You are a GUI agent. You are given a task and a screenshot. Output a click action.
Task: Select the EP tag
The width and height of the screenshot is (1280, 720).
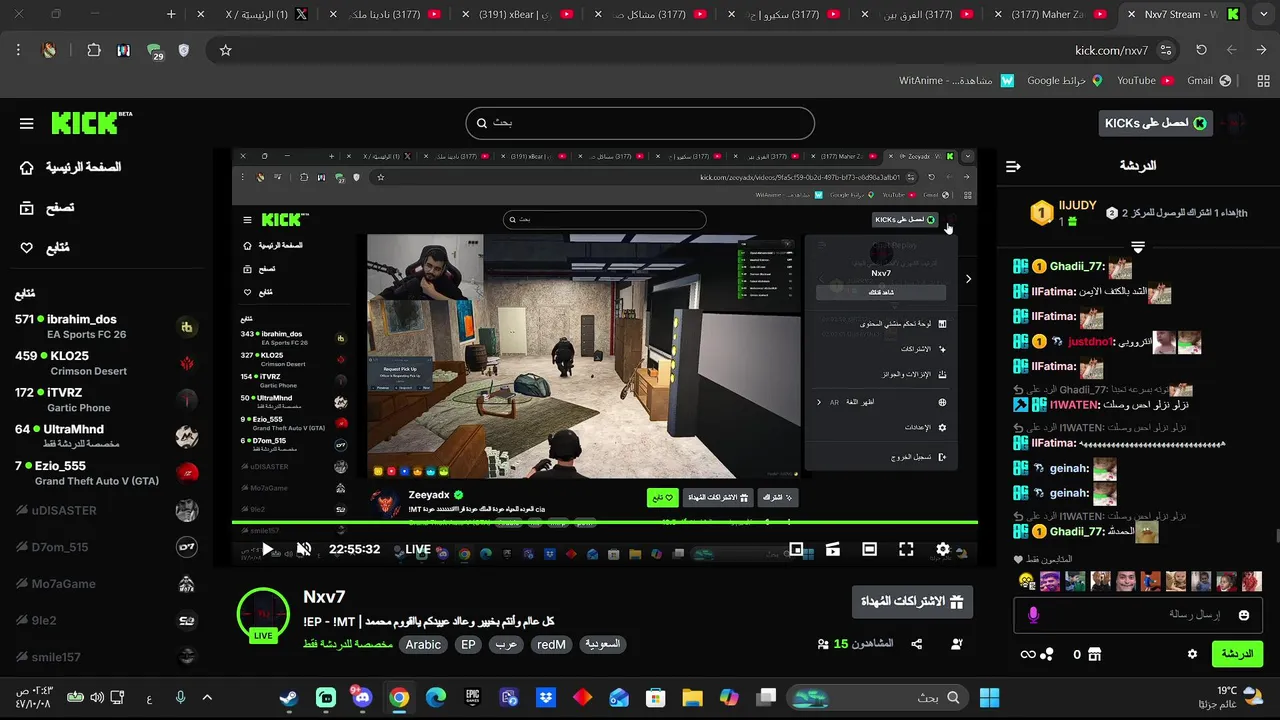[x=468, y=645]
